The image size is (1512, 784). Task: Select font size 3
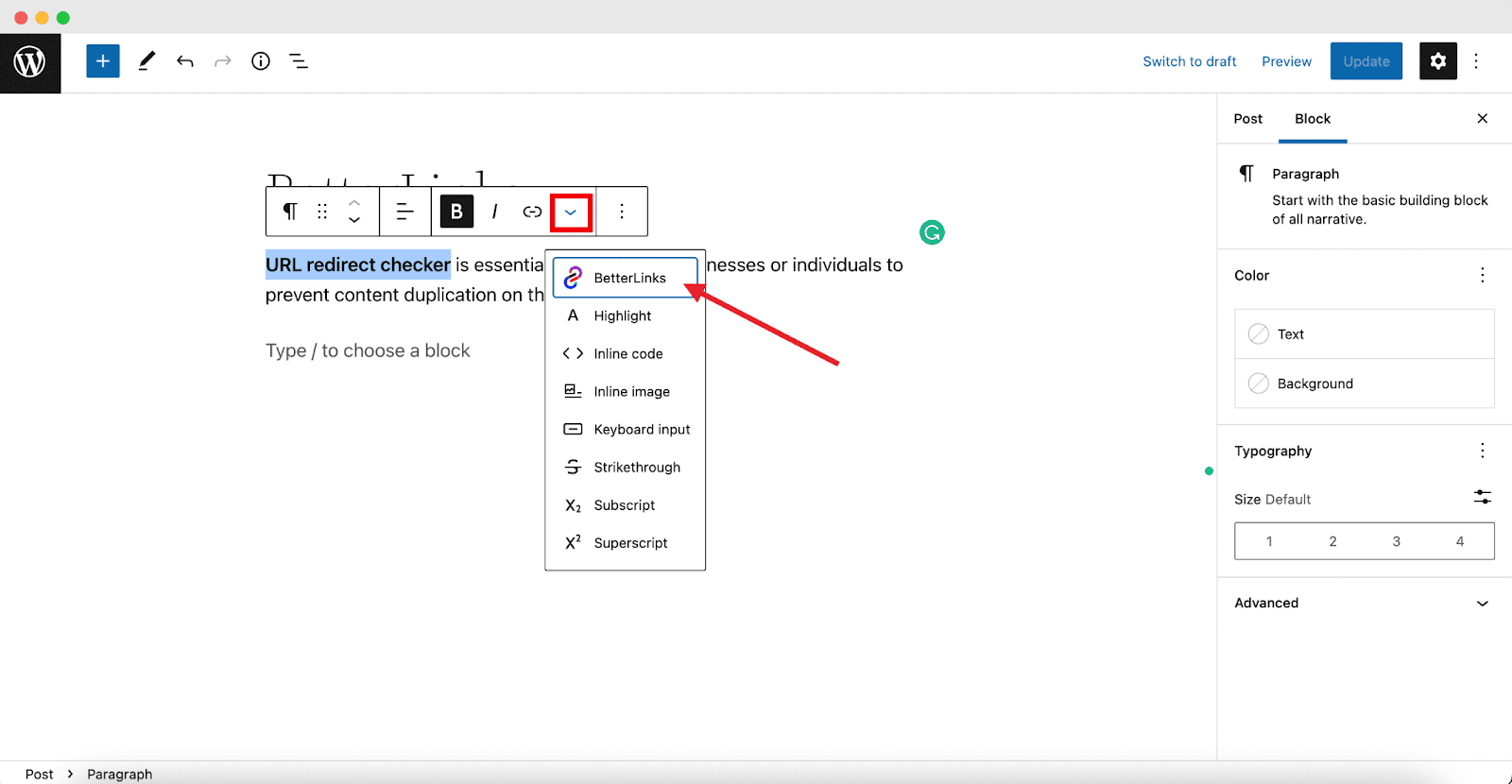point(1396,541)
